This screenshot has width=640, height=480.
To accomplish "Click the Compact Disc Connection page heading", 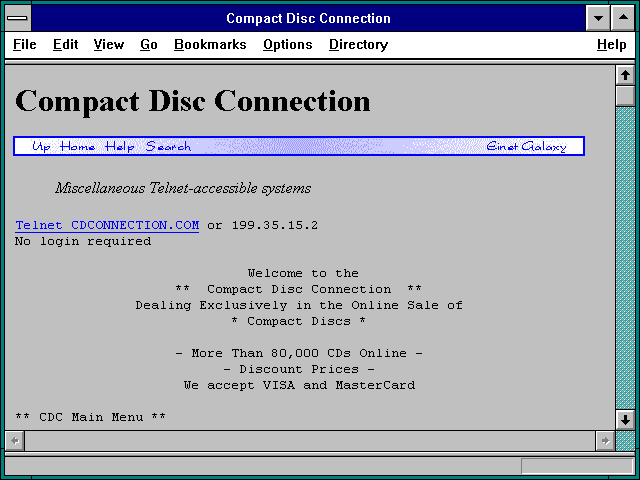I will (193, 101).
